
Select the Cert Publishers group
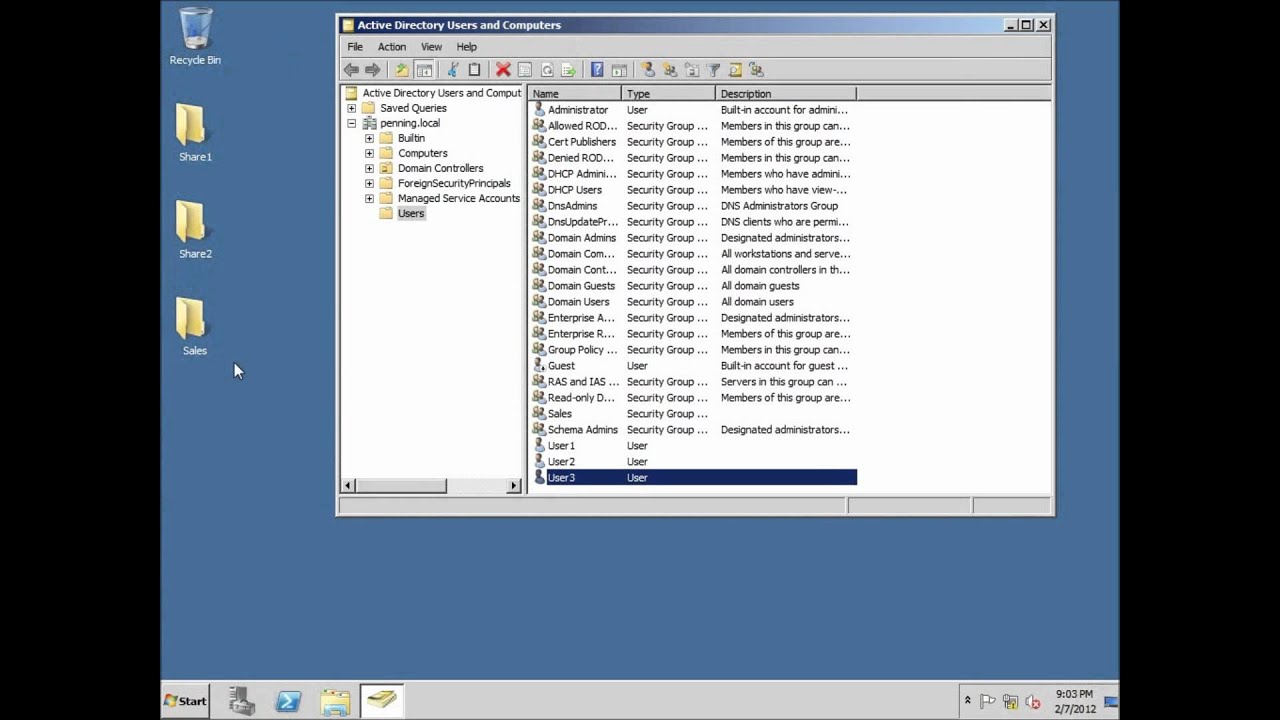click(693, 142)
